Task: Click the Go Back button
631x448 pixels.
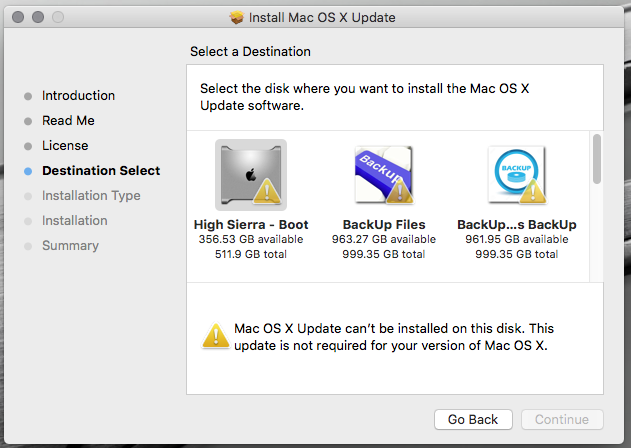Action: click(x=473, y=419)
